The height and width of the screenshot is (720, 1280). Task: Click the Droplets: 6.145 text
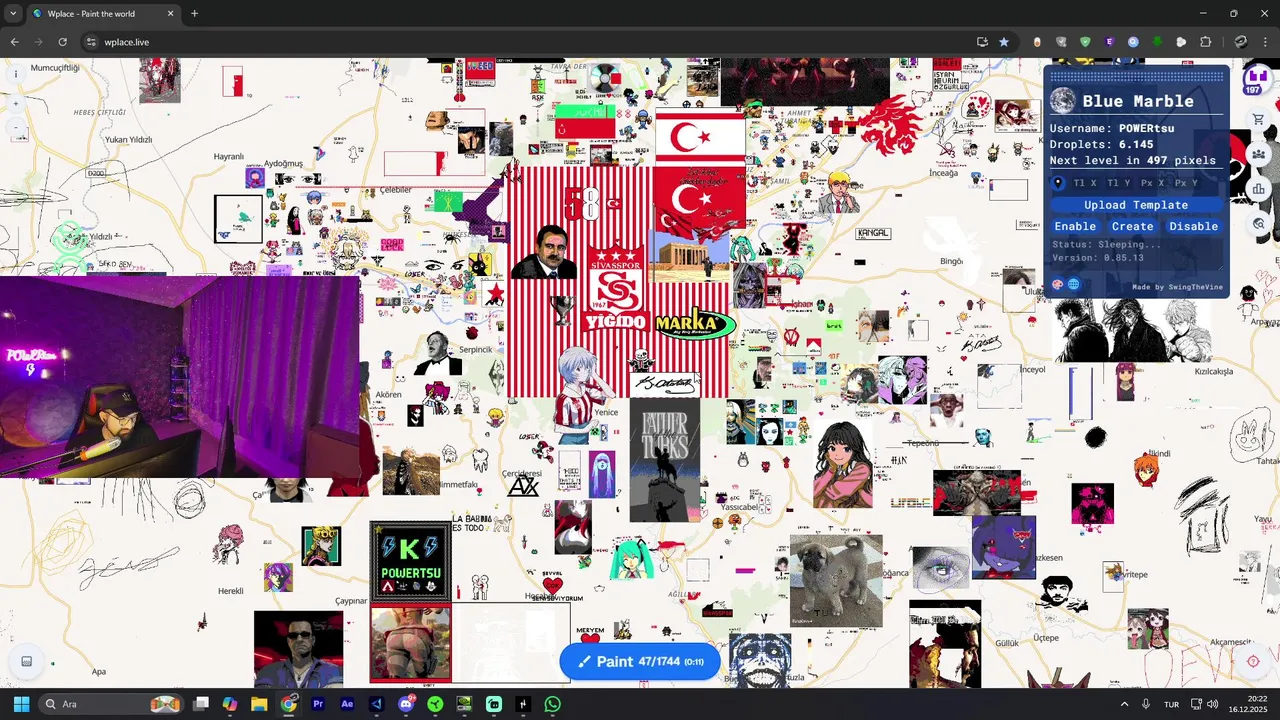1101,144
